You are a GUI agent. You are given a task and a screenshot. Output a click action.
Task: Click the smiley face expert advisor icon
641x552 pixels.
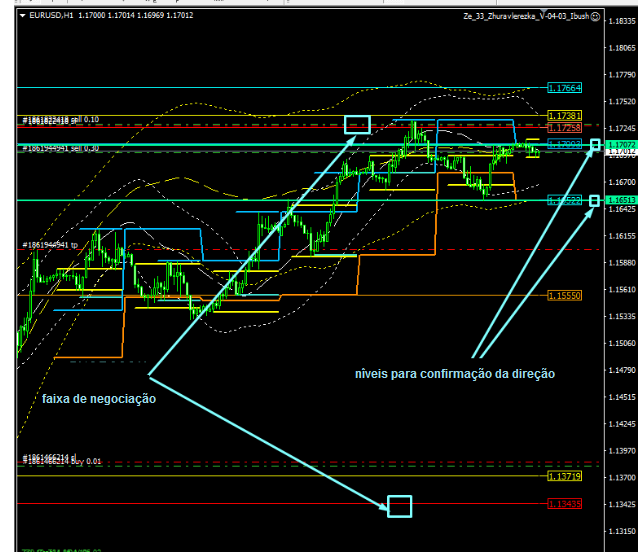point(596,16)
